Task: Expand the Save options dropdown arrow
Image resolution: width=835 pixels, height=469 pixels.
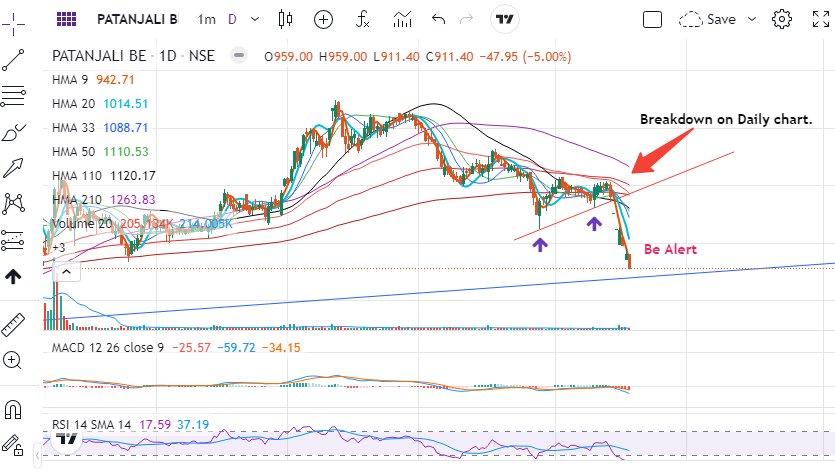Action: pos(752,20)
